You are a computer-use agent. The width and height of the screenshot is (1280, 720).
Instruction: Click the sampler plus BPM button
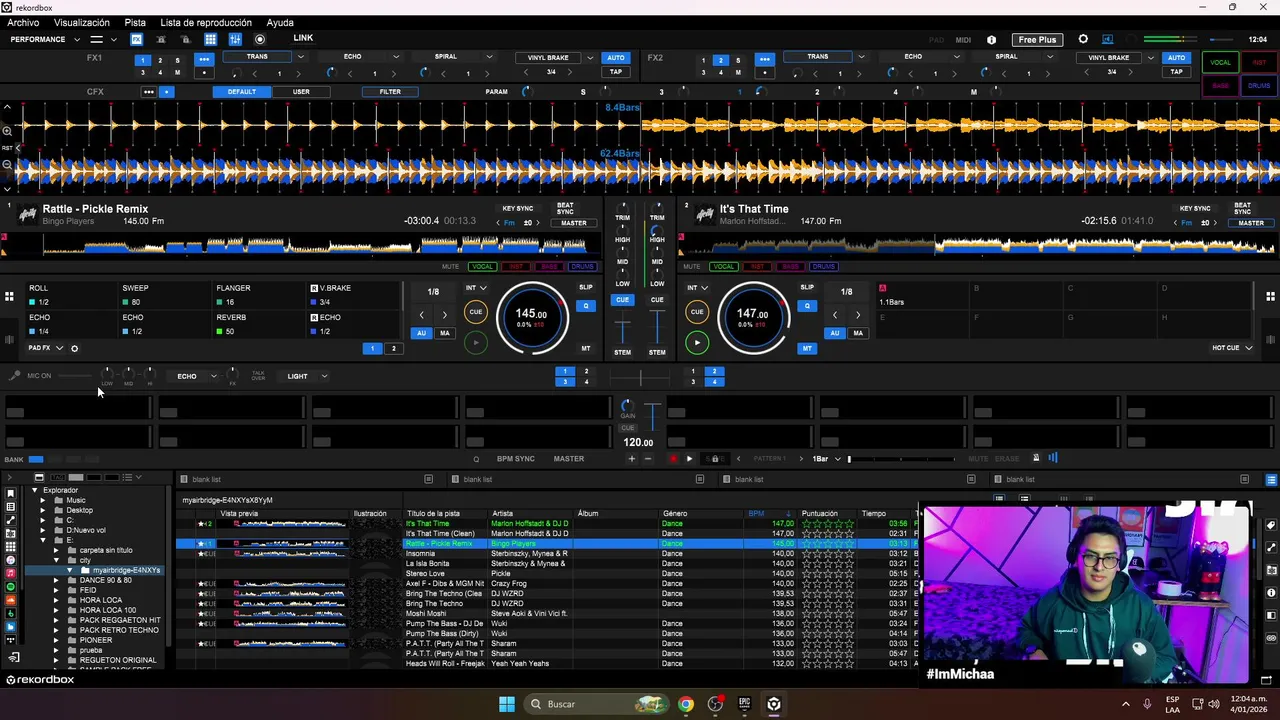(x=631, y=459)
